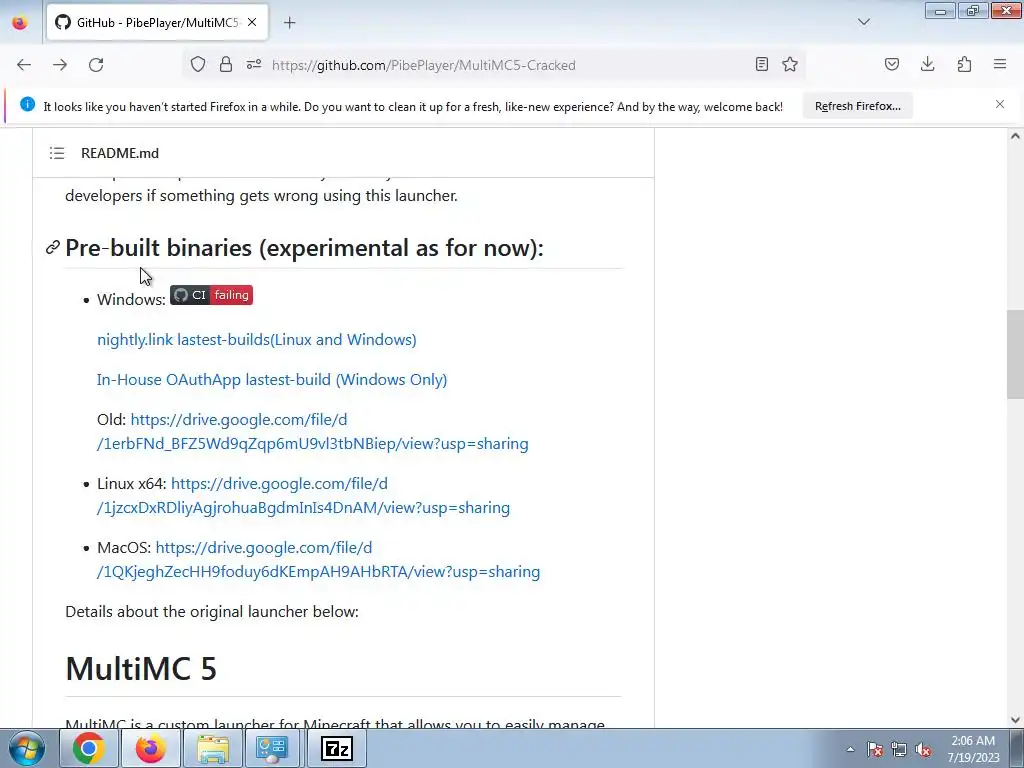Click the page scrollbar thumb
The width and height of the screenshot is (1024, 768).
[1015, 355]
